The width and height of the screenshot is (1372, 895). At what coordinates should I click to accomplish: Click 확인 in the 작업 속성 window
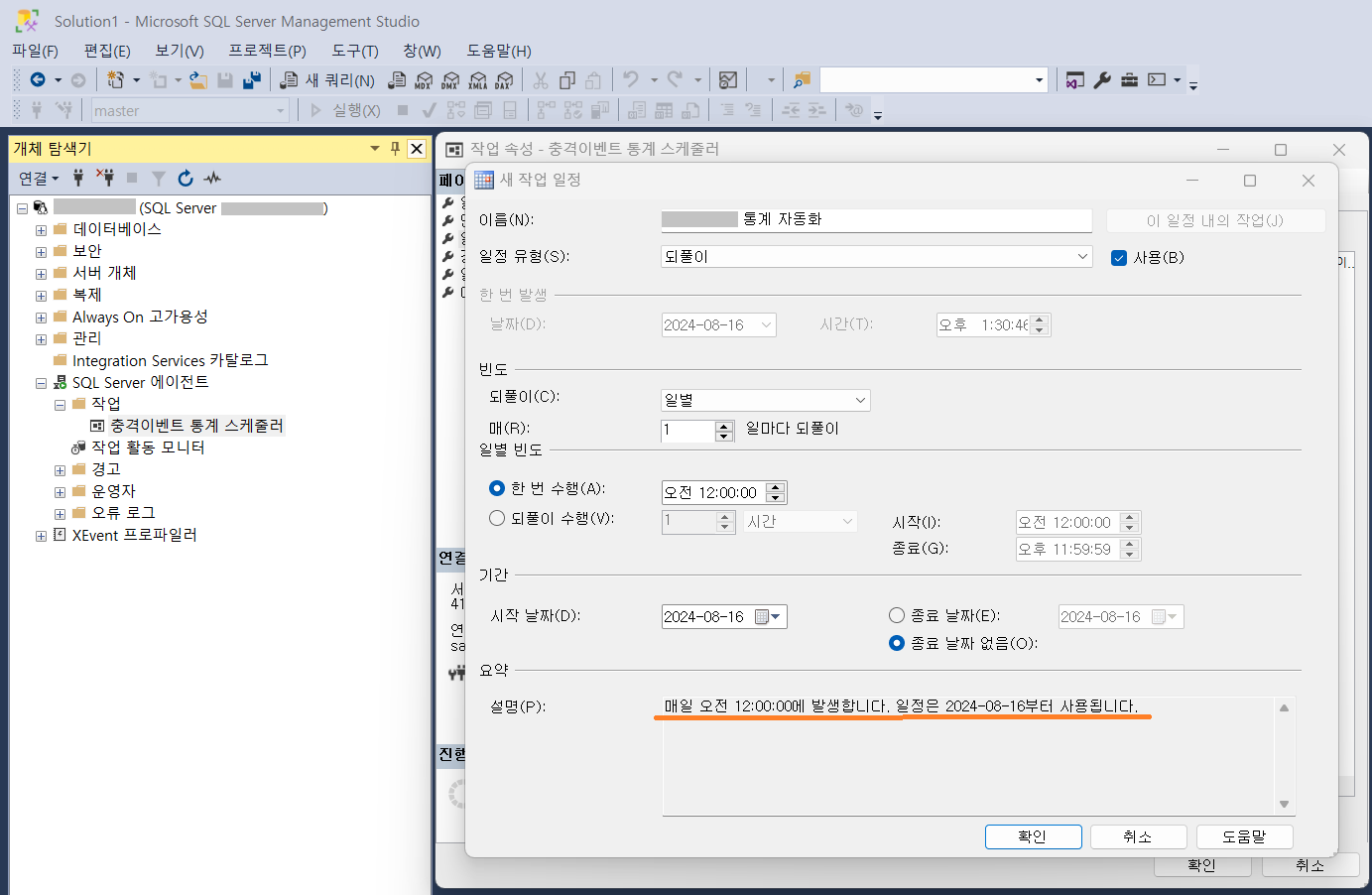point(1201,866)
